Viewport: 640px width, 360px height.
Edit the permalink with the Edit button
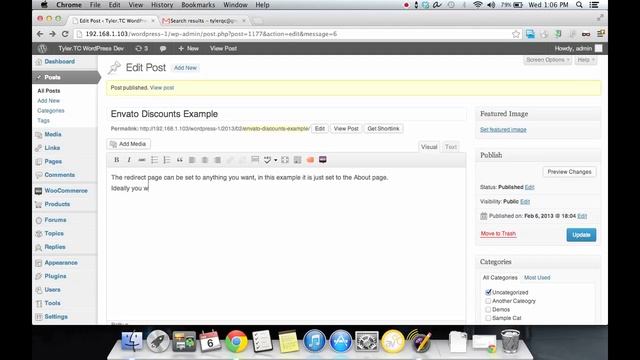(x=320, y=129)
